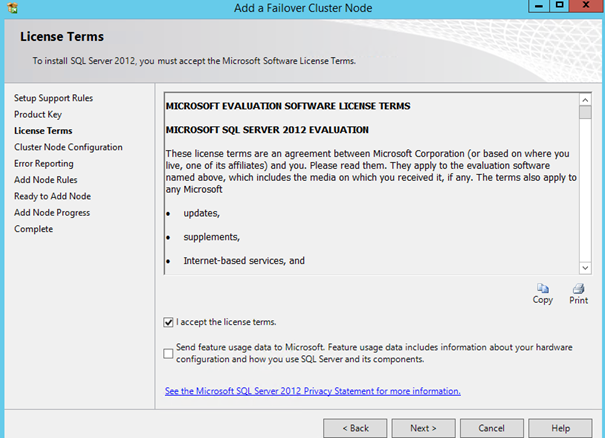Viewport: 605px width, 438px height.
Task: Toggle the accept license terms checkbox
Action: pos(168,322)
